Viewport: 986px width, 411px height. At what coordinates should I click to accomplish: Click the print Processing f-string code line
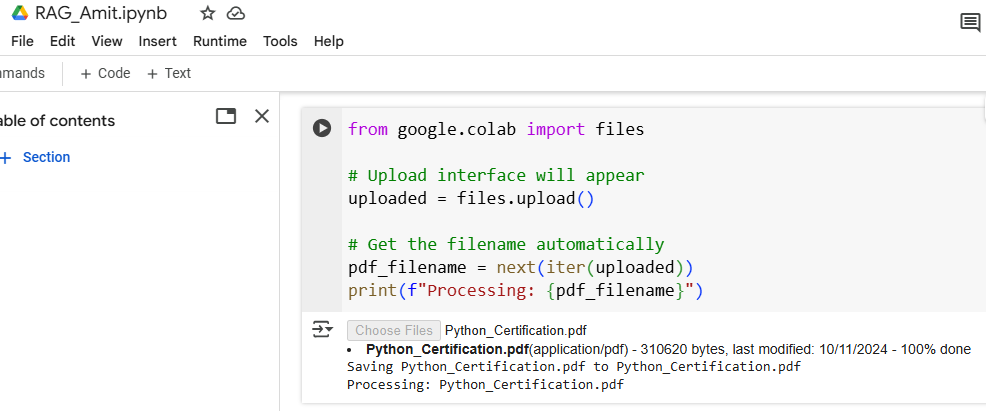tap(526, 291)
